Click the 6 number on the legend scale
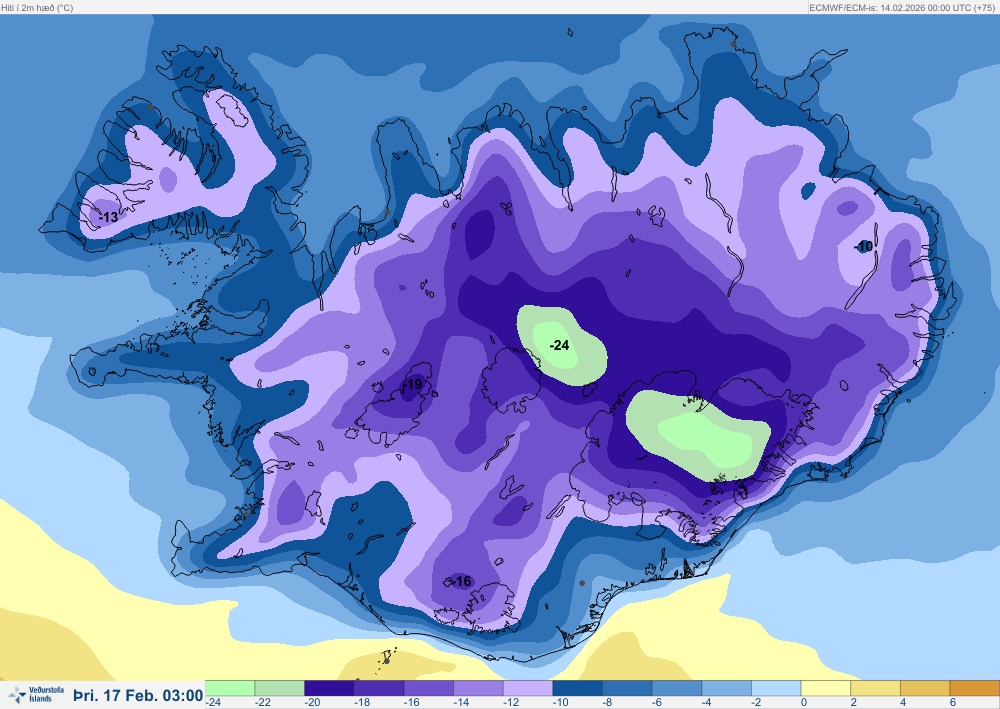Viewport: 1000px width, 709px height. [x=953, y=703]
